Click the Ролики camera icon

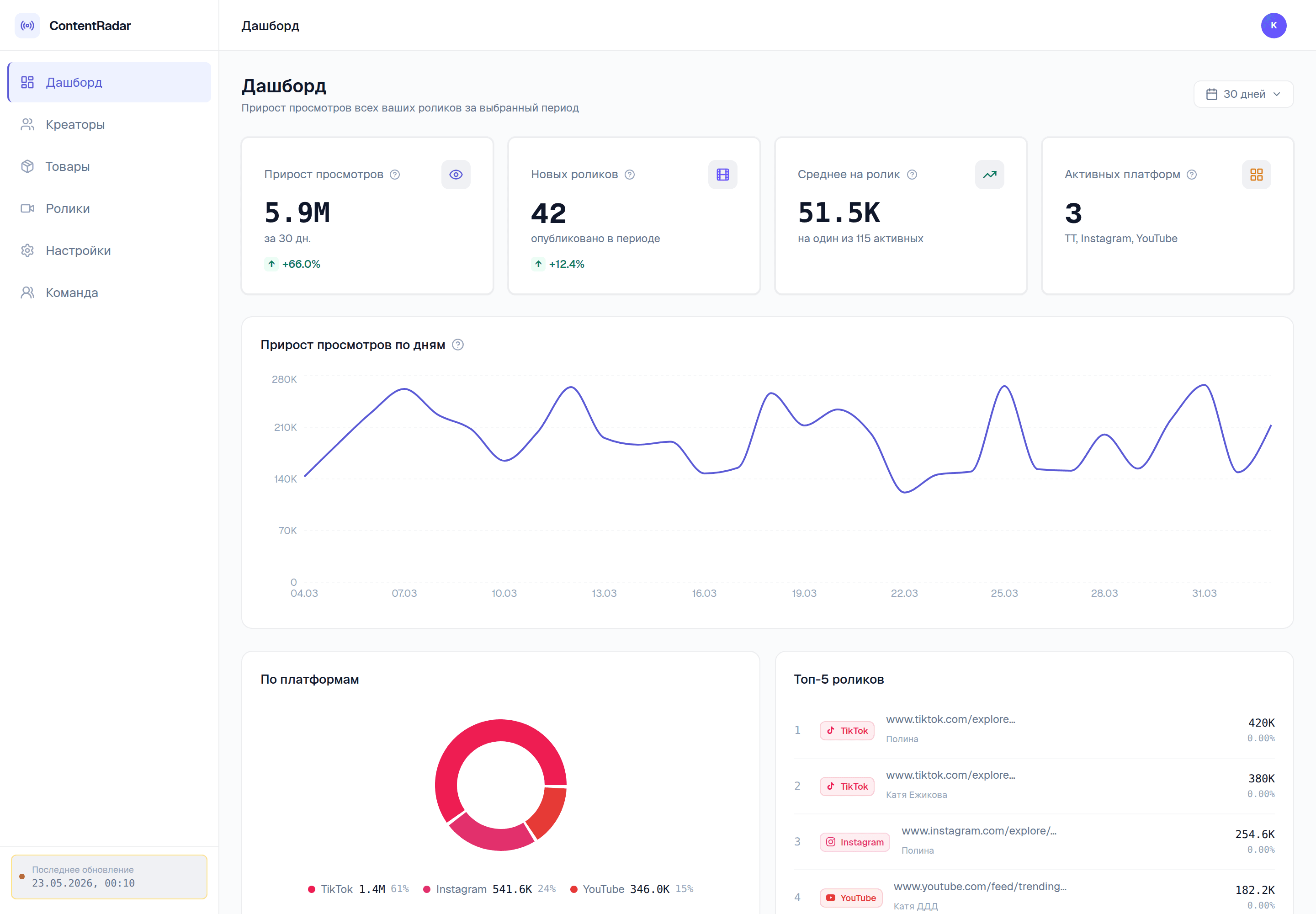[x=27, y=208]
